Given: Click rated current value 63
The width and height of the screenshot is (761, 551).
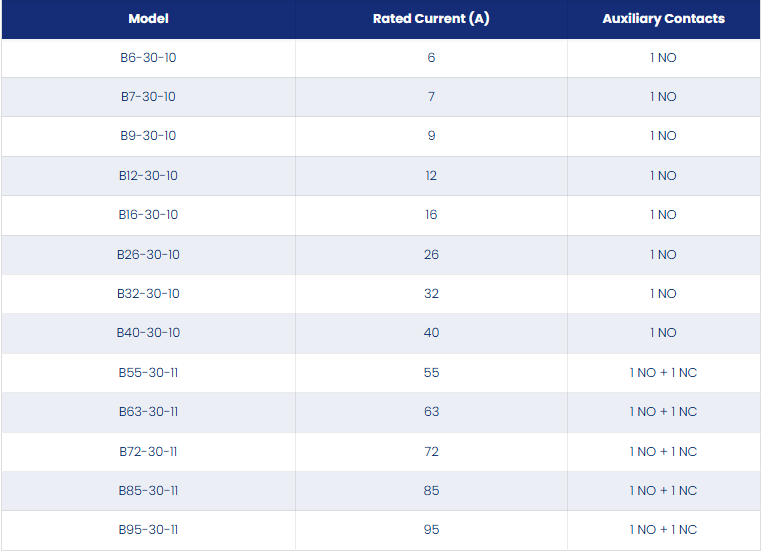Looking at the screenshot, I should point(431,412).
